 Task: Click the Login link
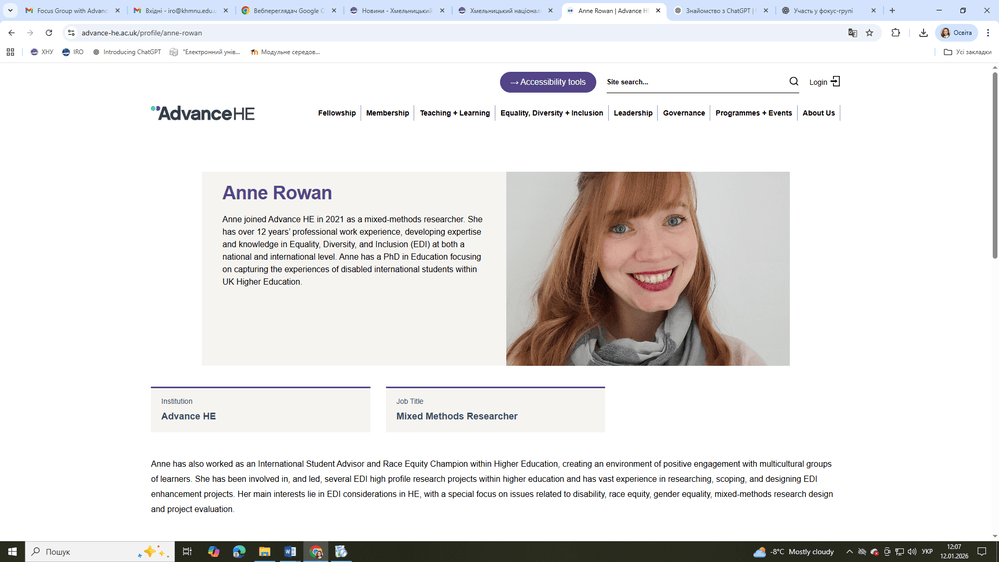click(824, 82)
